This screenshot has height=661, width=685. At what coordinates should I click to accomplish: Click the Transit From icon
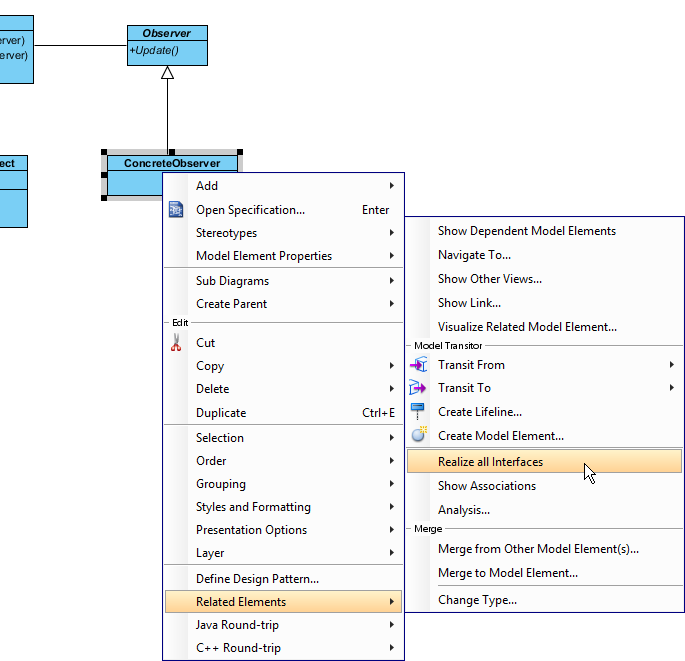point(419,364)
